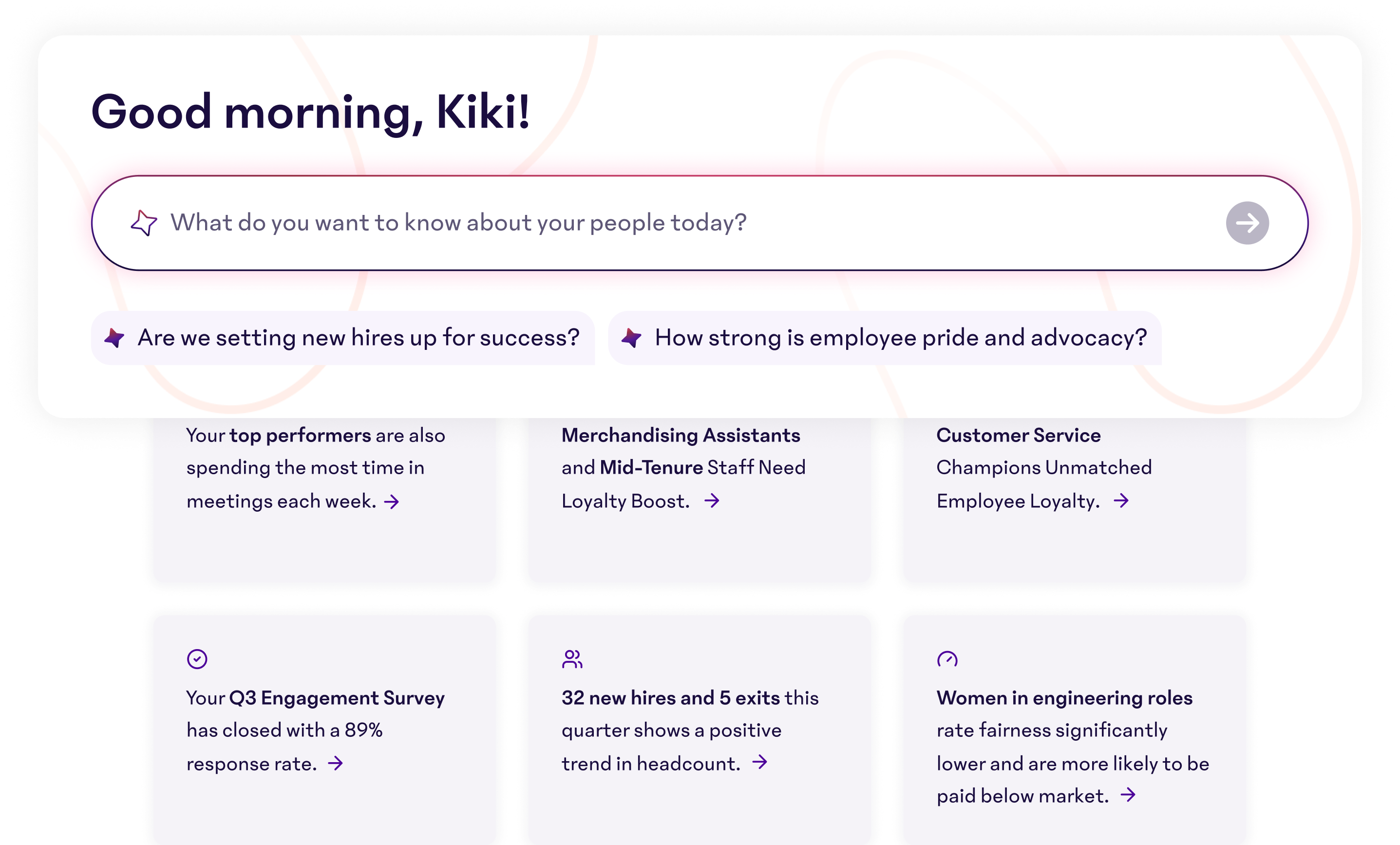
Task: Click the sparkle icon in the search field
Action: (144, 223)
